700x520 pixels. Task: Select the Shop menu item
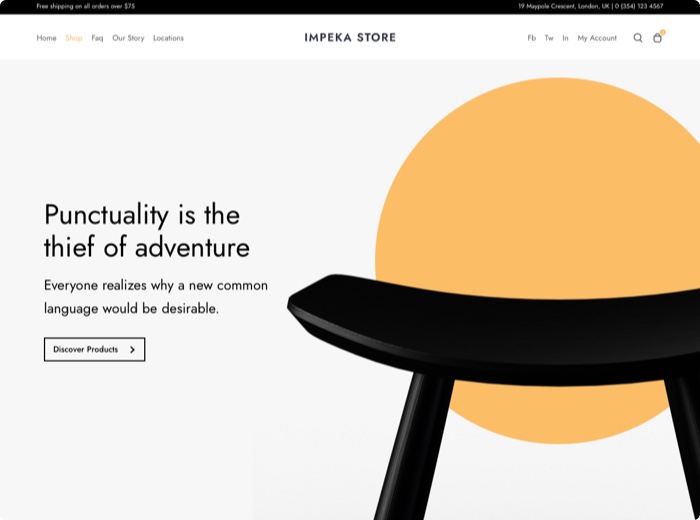pos(74,38)
